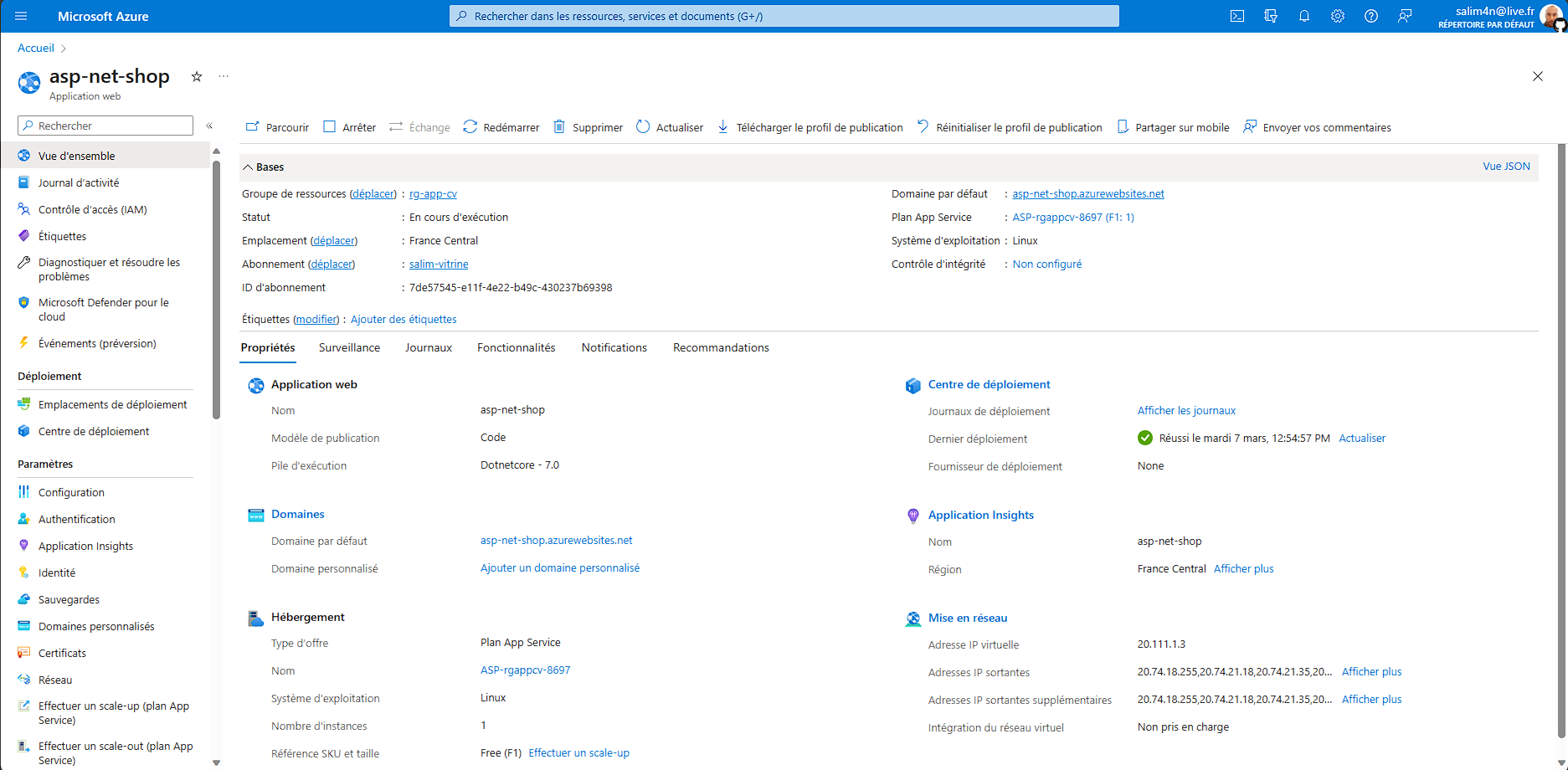
Task: Download the publish profile
Action: coord(810,127)
